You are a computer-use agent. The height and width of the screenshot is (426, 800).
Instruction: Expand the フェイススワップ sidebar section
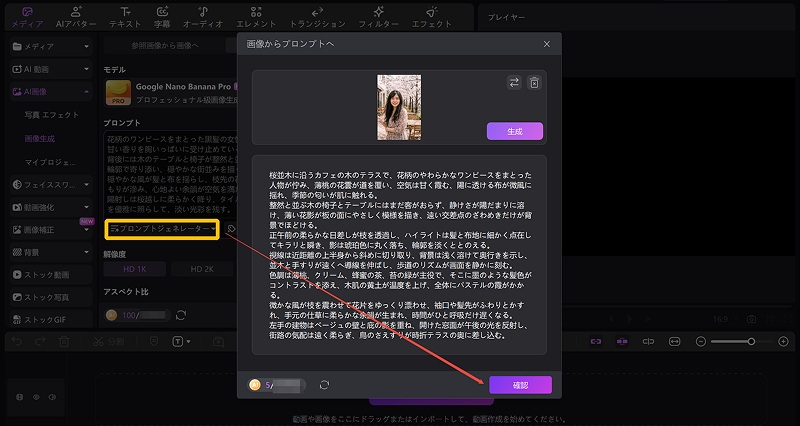[x=49, y=185]
